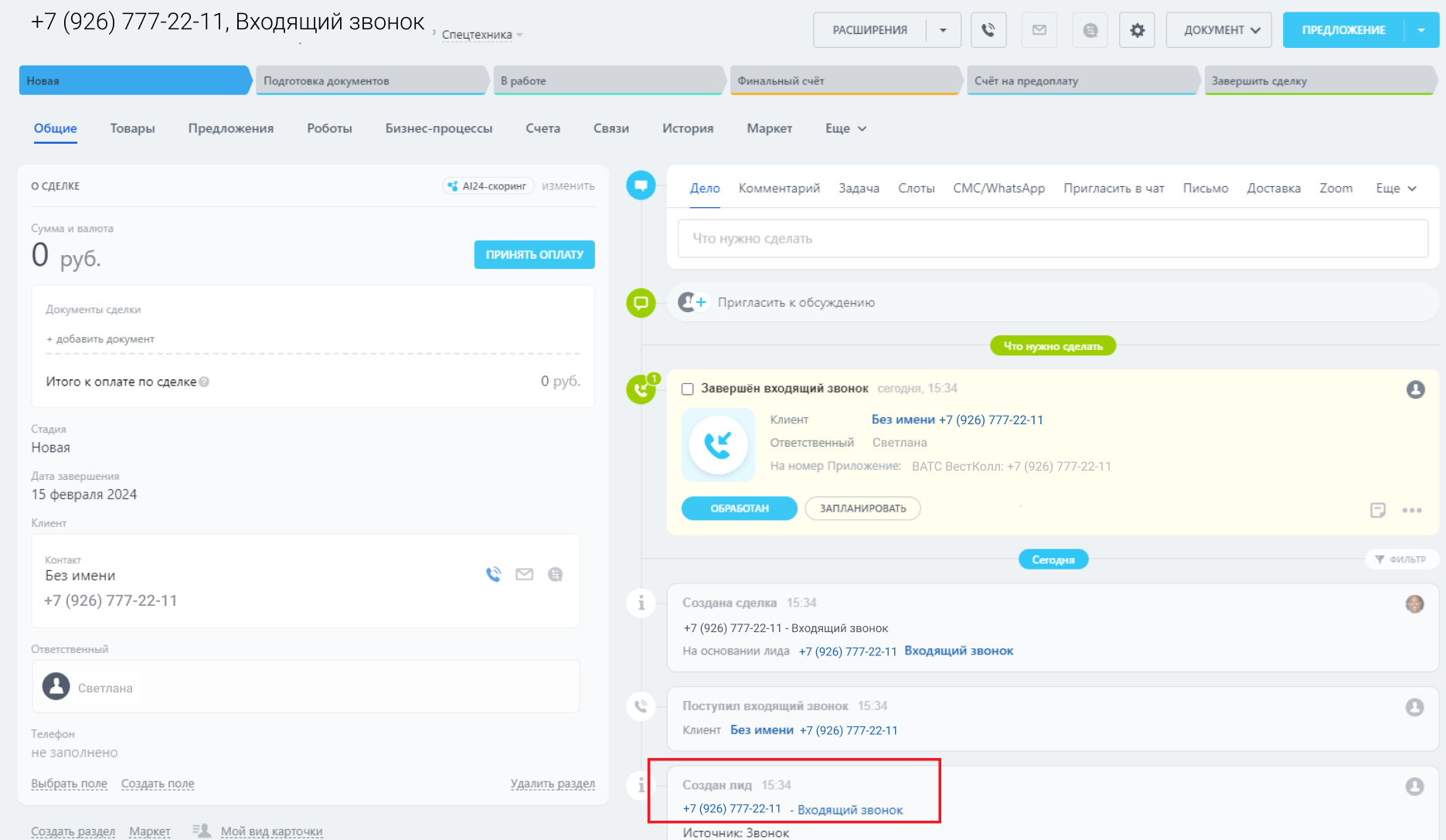This screenshot has width=1446, height=840.
Task: Call the contact using the phone icon
Action: pyautogui.click(x=493, y=574)
